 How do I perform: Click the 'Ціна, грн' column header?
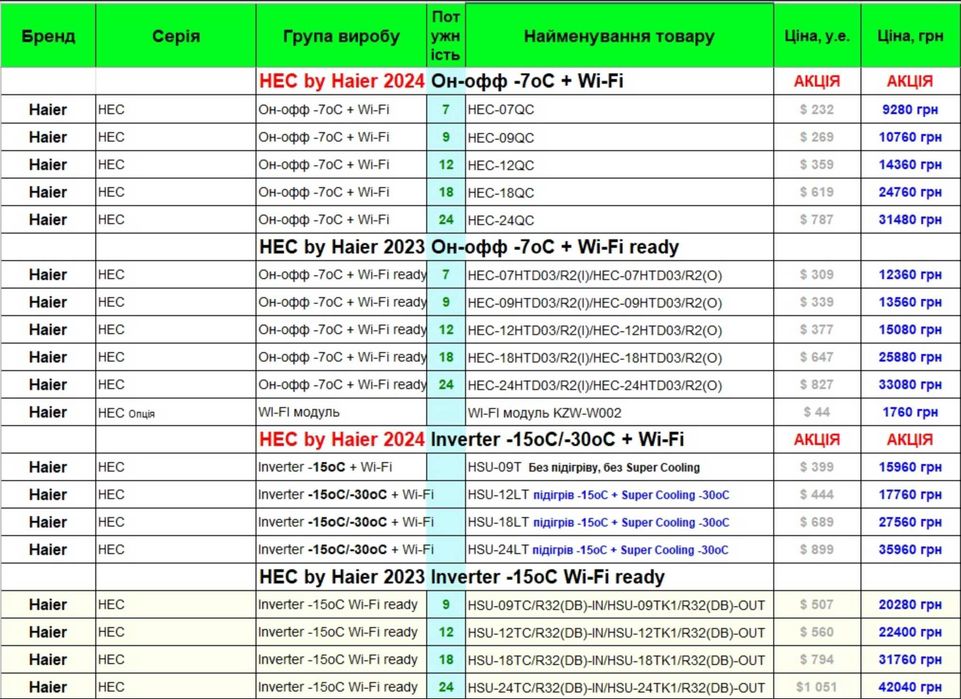[910, 36]
